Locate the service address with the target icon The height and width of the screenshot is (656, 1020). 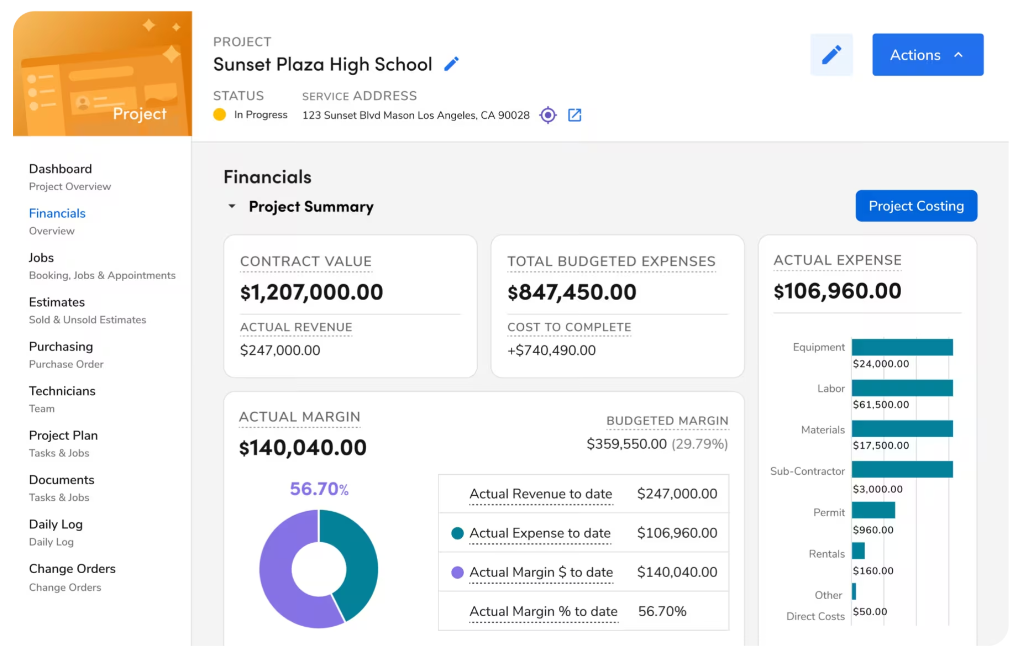[548, 115]
